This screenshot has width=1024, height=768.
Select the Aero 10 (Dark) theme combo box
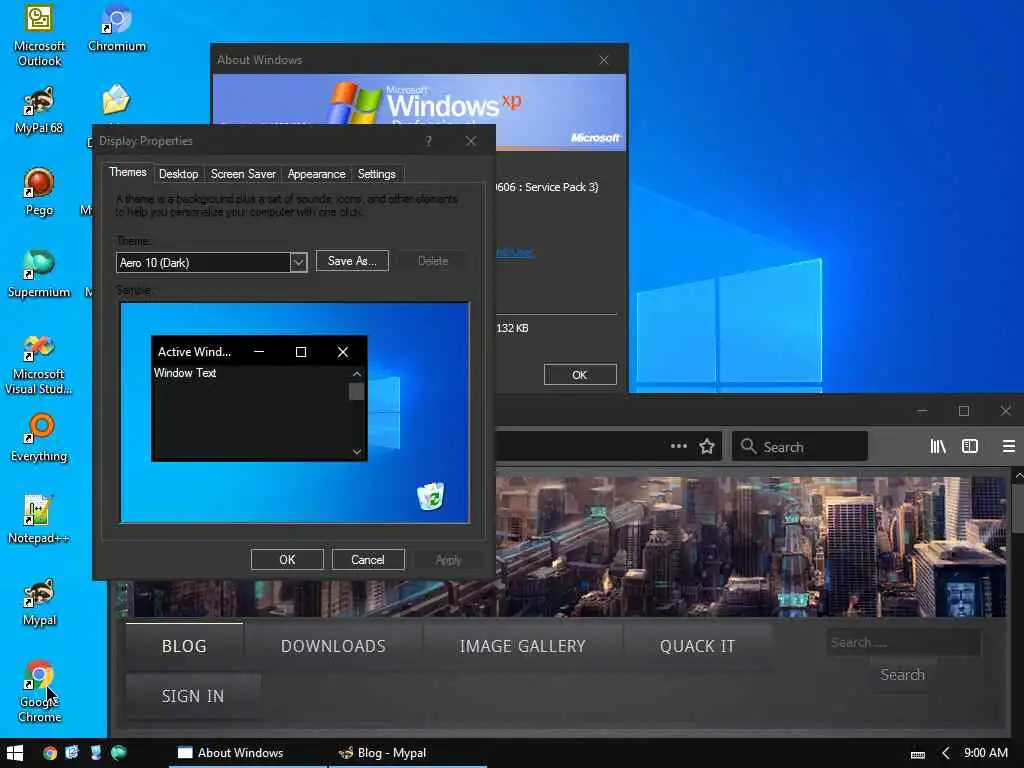click(x=212, y=263)
